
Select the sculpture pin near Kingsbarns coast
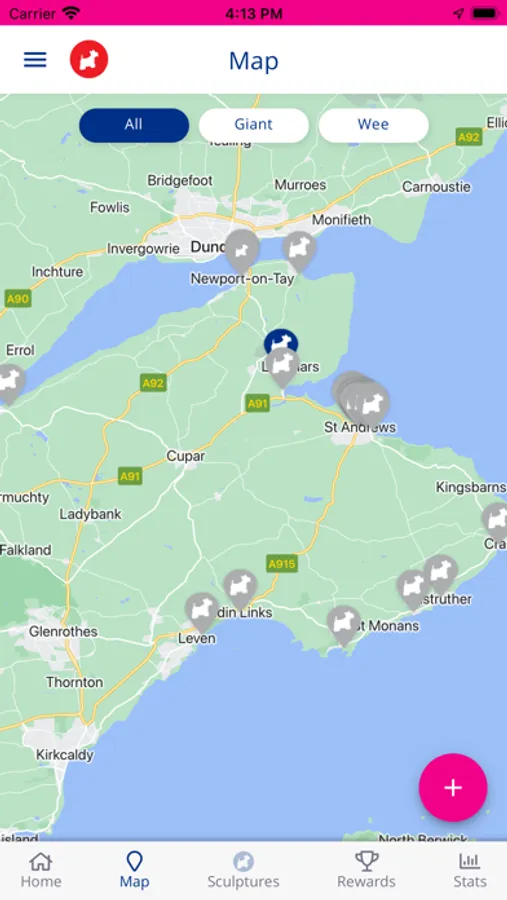click(x=496, y=521)
